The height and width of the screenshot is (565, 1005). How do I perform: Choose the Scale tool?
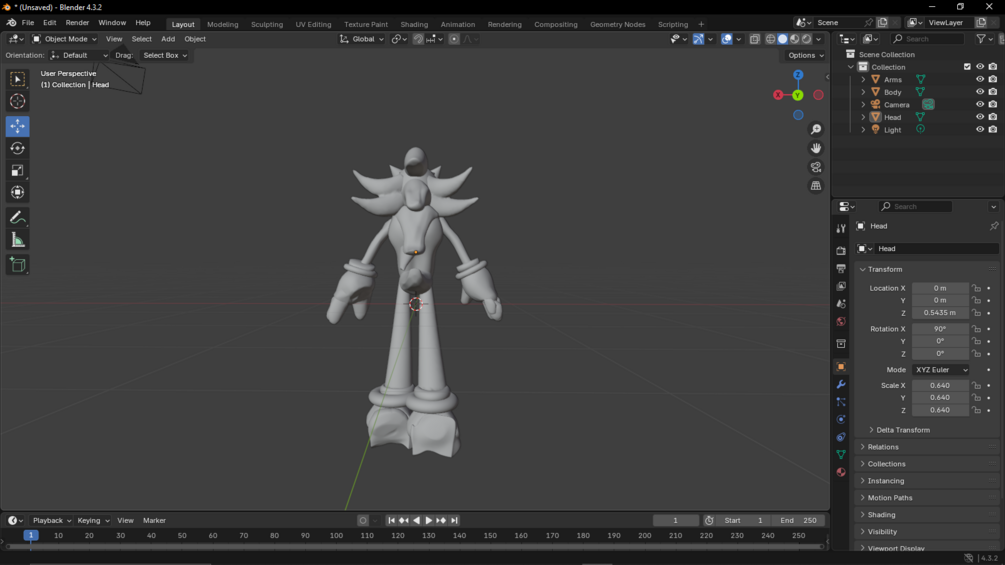pyautogui.click(x=17, y=170)
